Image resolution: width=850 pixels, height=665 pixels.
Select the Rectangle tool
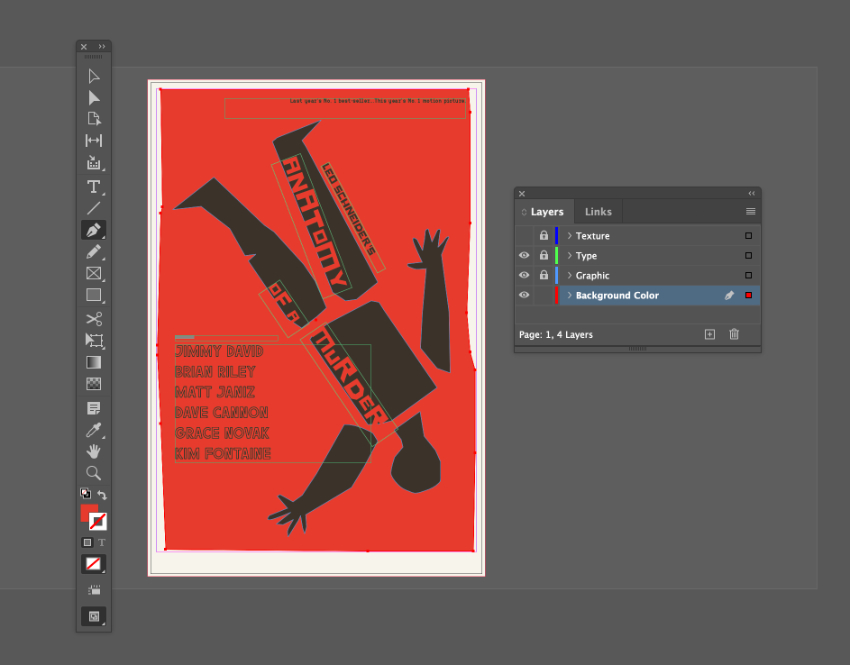(93, 295)
